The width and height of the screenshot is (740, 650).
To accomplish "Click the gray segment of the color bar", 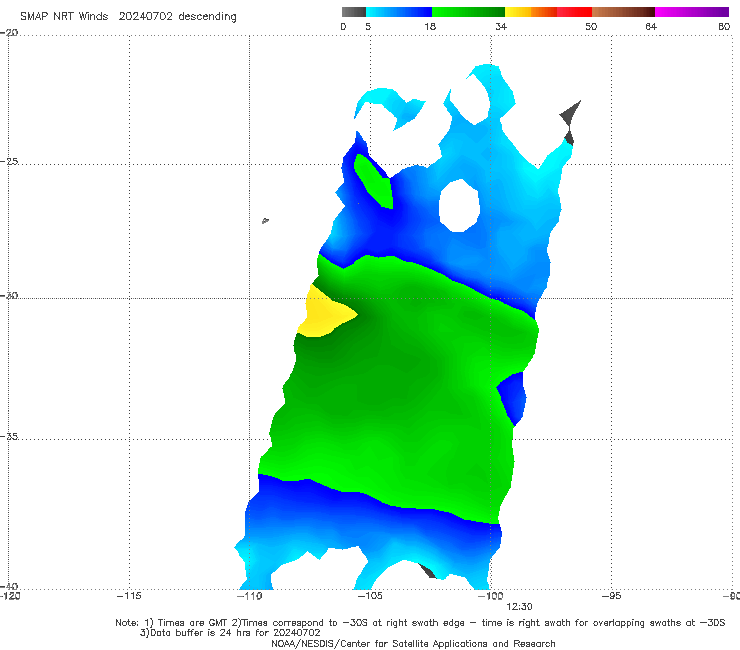I will 354,12.
